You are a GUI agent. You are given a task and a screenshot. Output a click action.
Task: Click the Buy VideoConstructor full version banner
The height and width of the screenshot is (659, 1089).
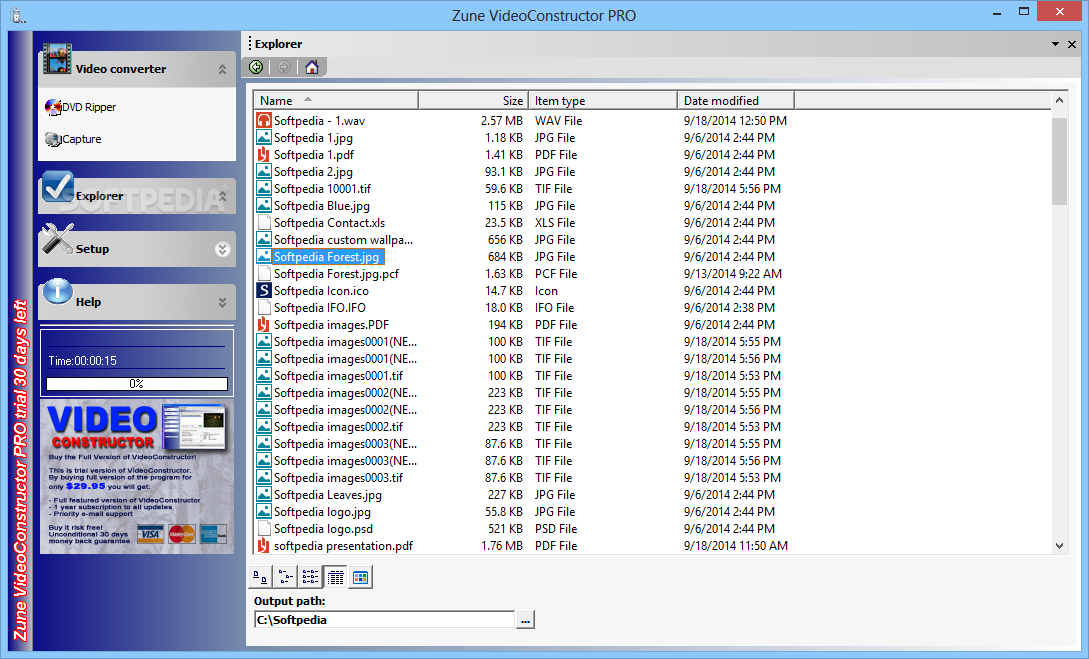coord(137,477)
